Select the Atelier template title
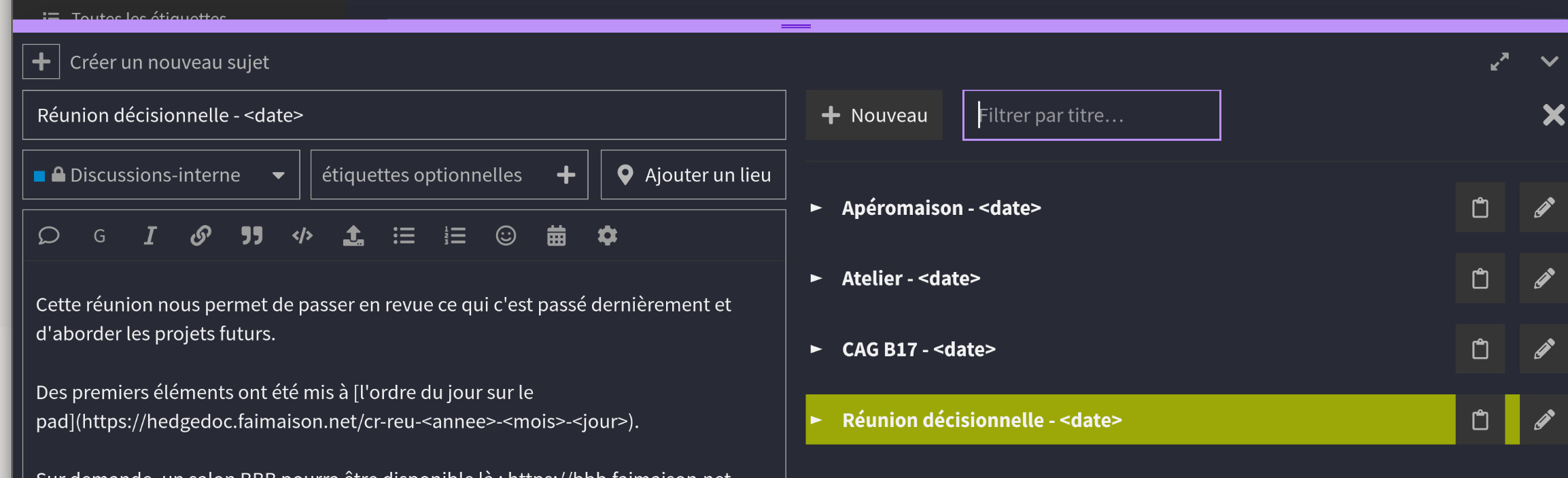 point(911,279)
